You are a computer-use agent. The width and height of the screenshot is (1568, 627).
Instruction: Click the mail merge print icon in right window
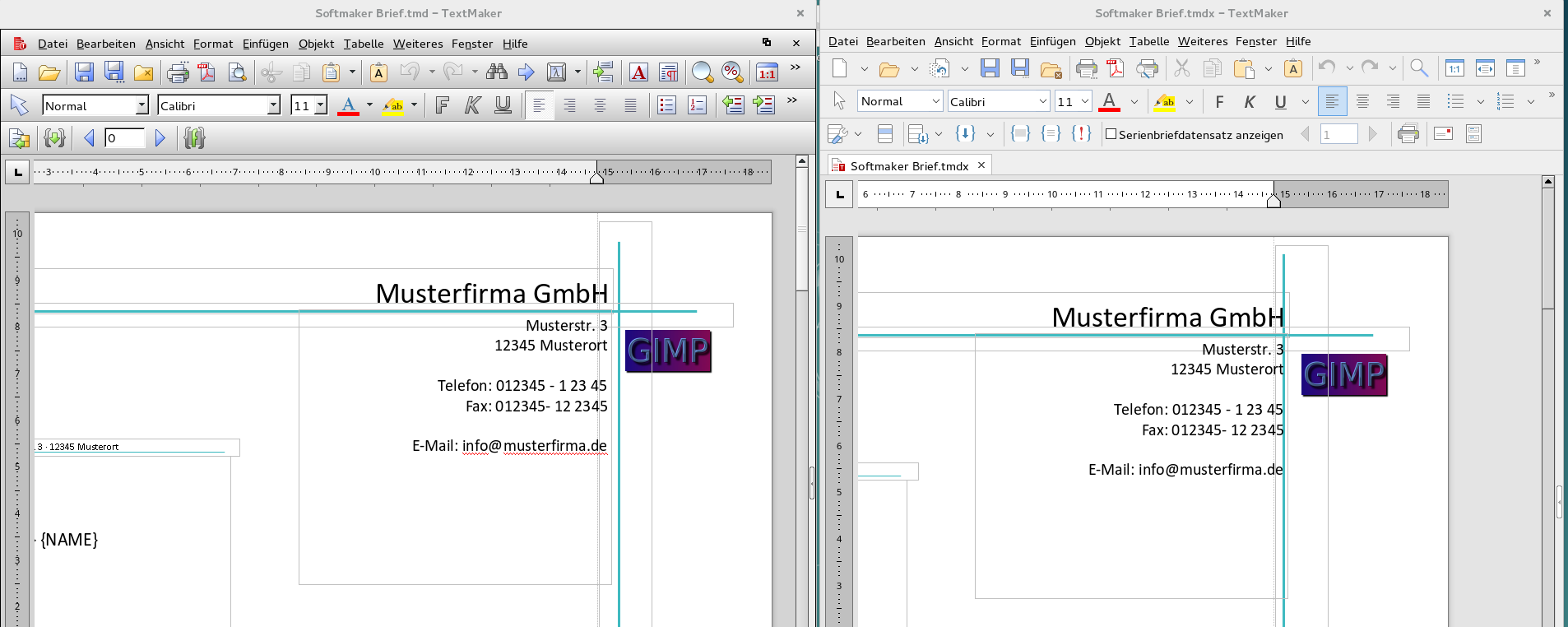pyautogui.click(x=1408, y=133)
